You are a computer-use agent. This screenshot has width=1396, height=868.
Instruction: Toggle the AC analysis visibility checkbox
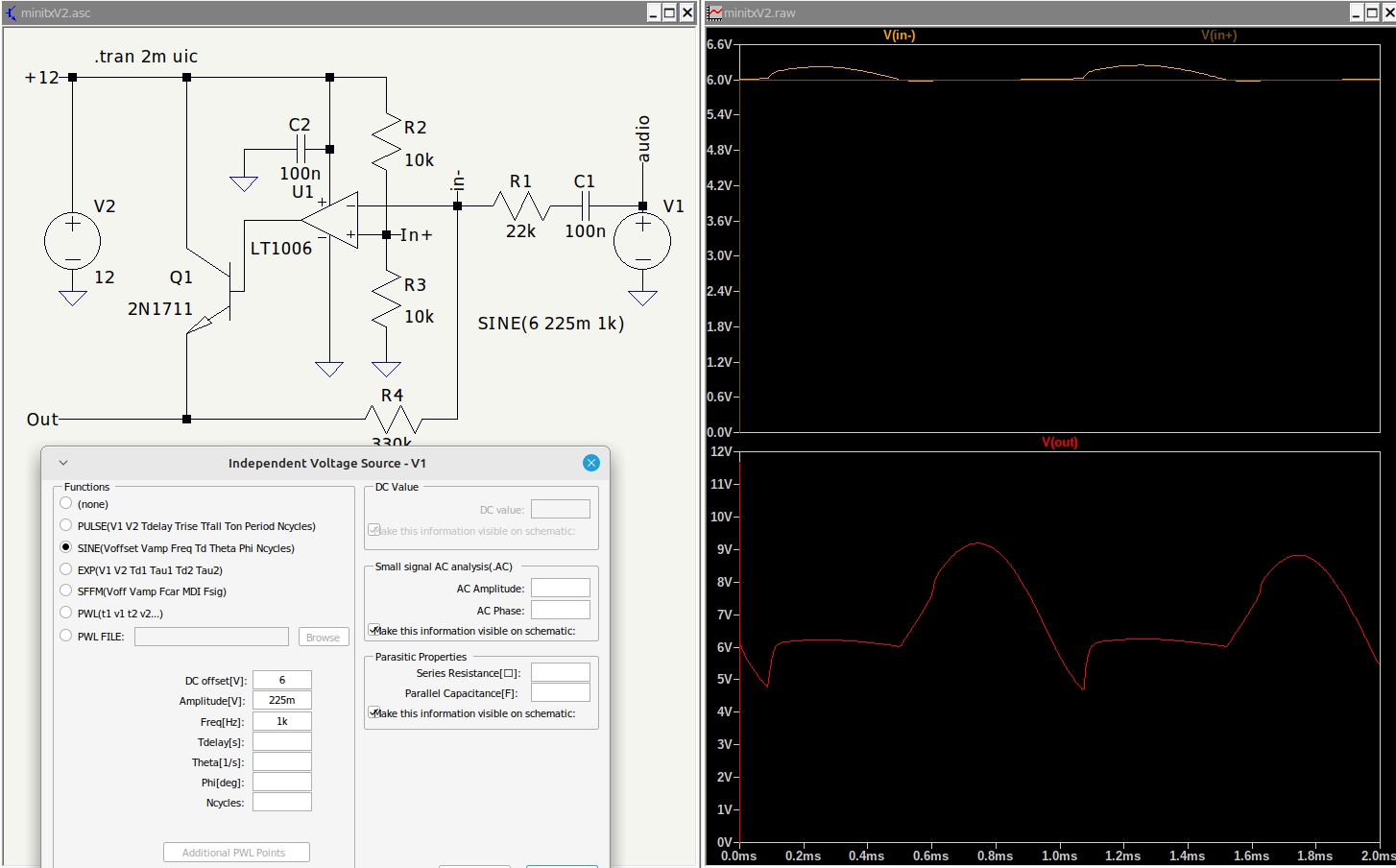click(374, 630)
